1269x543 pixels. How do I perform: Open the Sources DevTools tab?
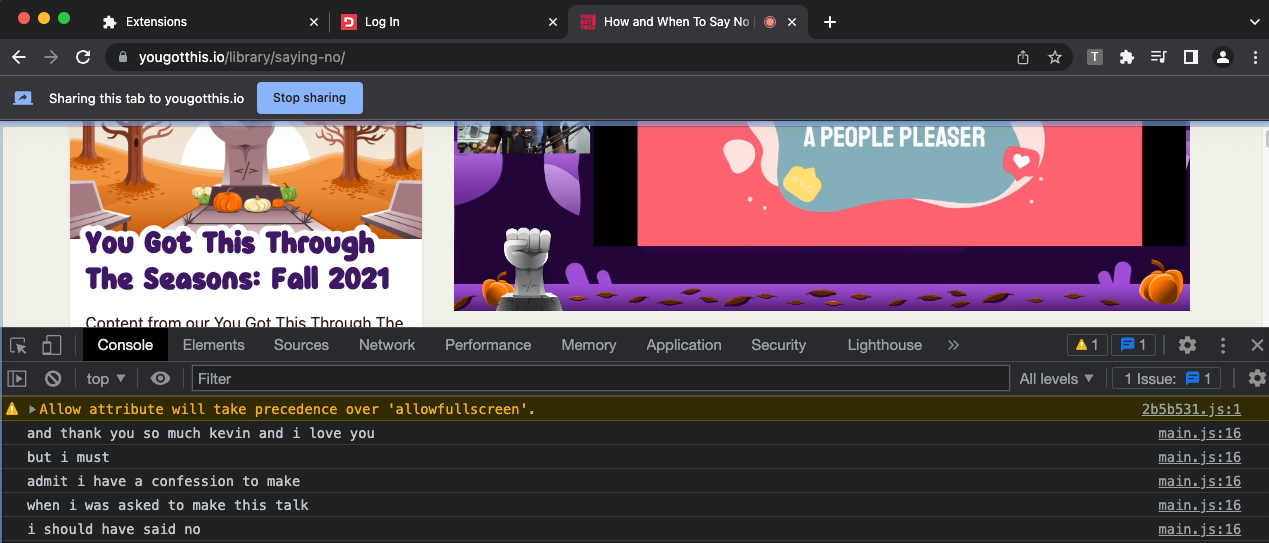[x=301, y=345]
